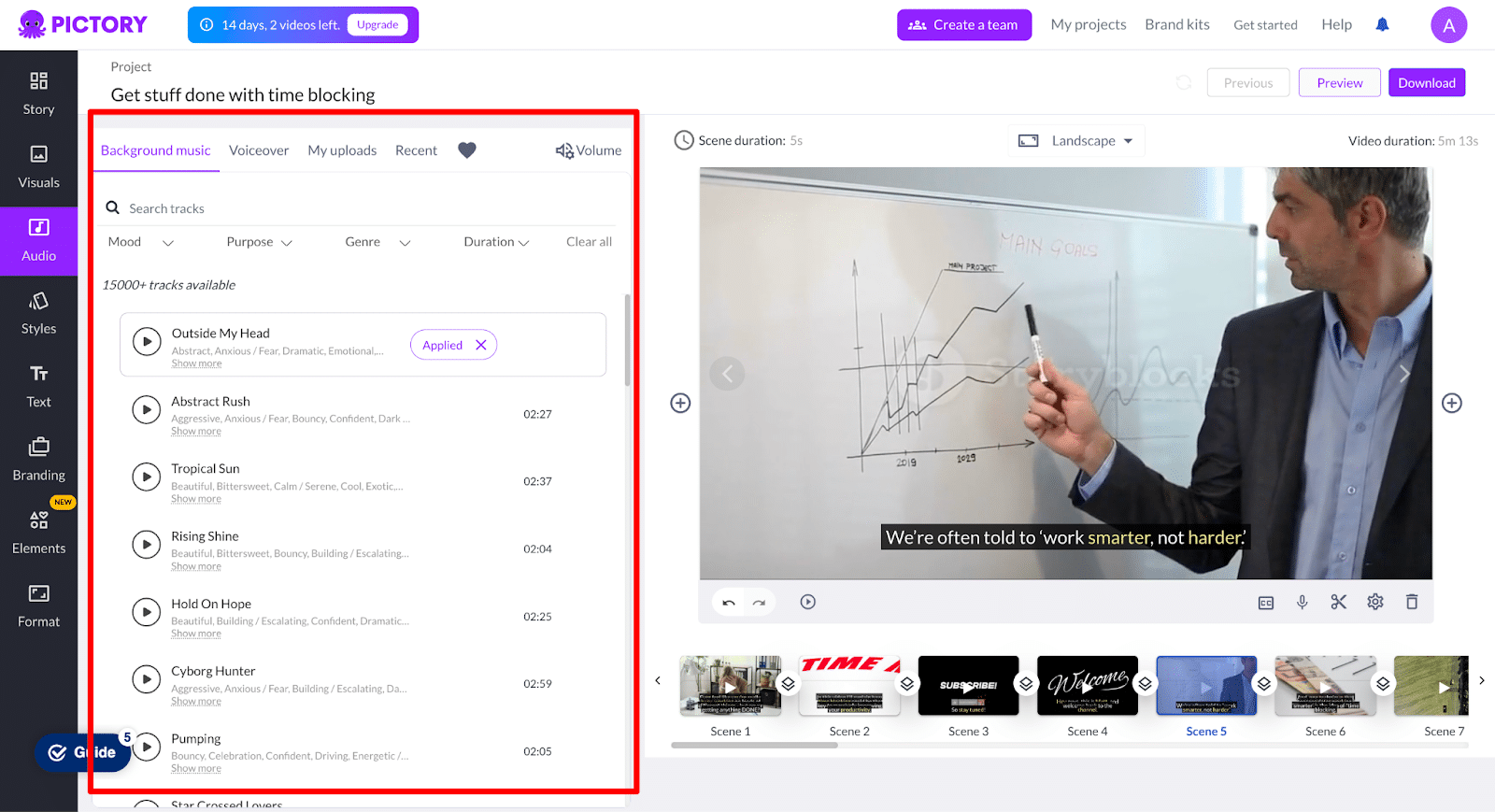Screen dimensions: 1495x812
Task: Expand the Genre filter dropdown
Action: click(377, 242)
